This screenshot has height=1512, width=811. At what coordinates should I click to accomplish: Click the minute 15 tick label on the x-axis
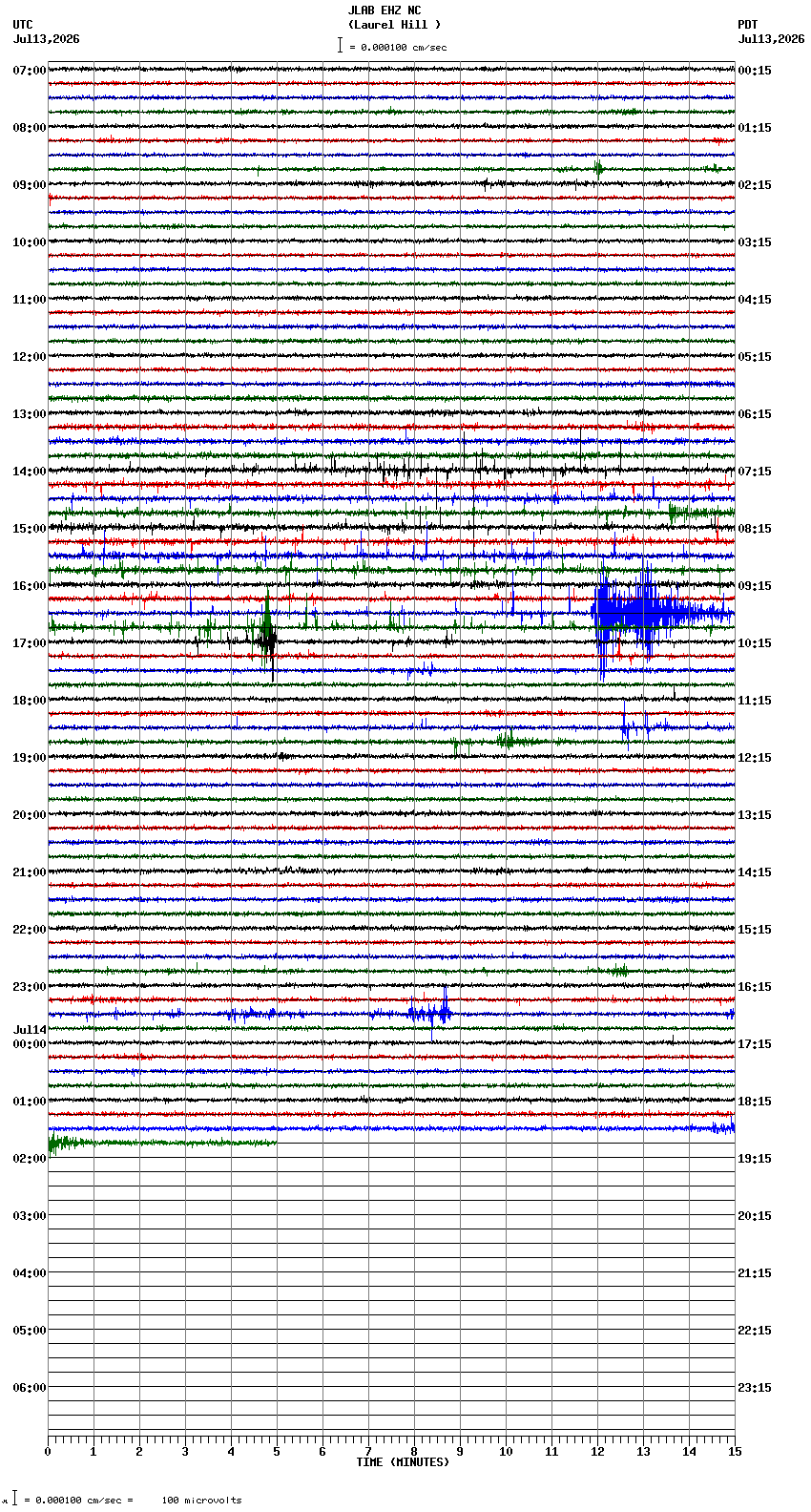[735, 1452]
